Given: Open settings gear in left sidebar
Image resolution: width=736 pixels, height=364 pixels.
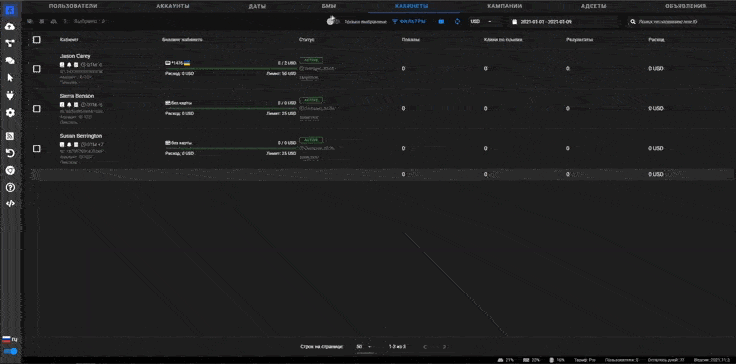Looking at the screenshot, I should click(10, 113).
